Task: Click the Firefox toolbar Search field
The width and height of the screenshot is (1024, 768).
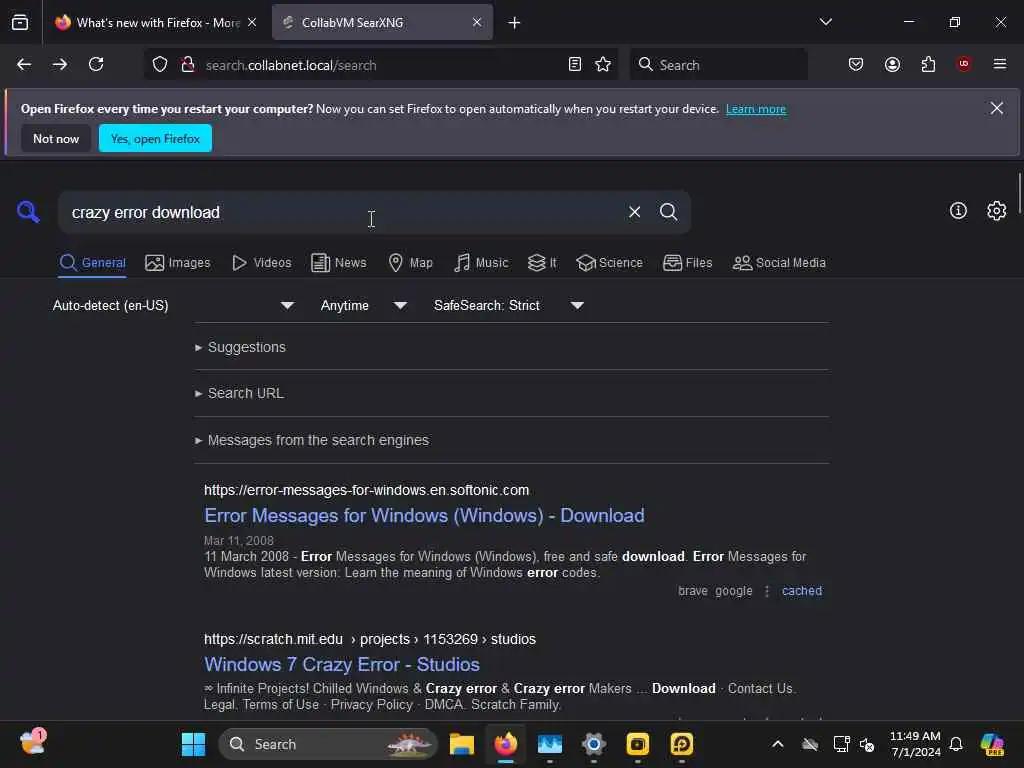Action: click(x=718, y=65)
